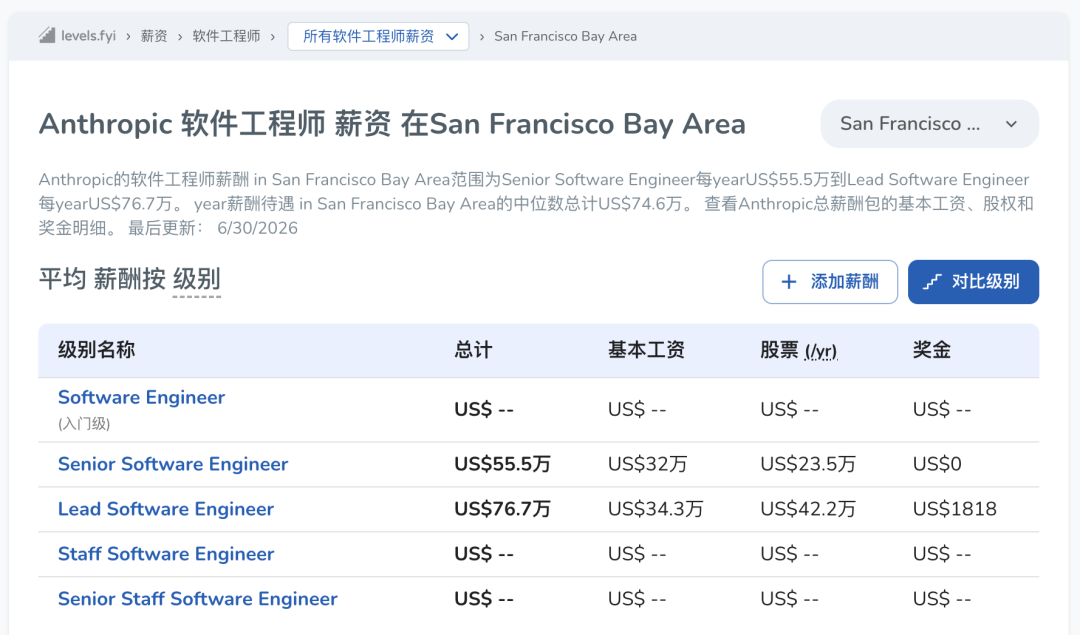Click the stairs icon in 对比级别
The width and height of the screenshot is (1080, 635).
[x=932, y=282]
